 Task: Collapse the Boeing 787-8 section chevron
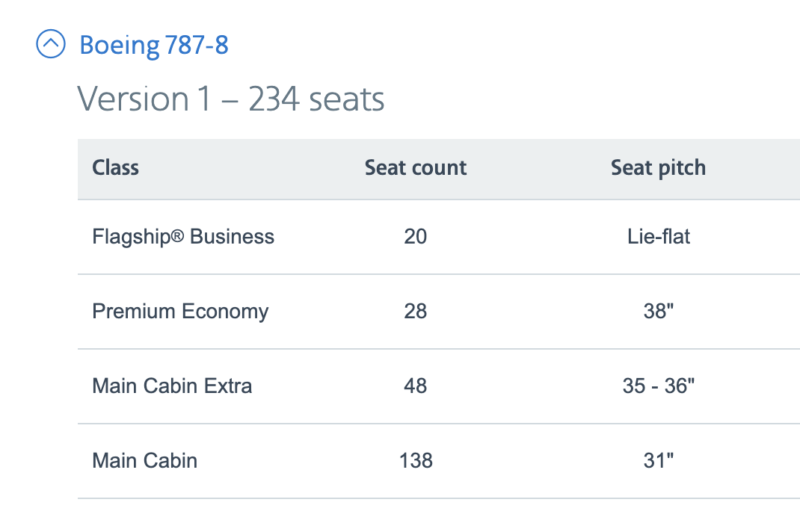click(50, 44)
